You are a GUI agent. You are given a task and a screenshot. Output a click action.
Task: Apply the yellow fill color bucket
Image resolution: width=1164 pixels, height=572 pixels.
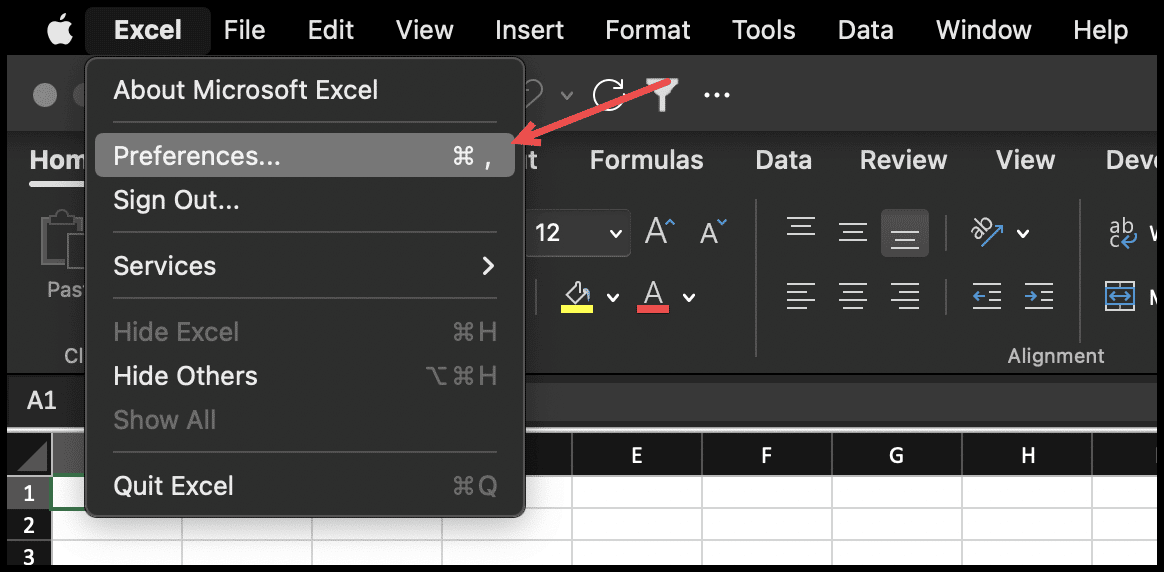[x=577, y=297]
